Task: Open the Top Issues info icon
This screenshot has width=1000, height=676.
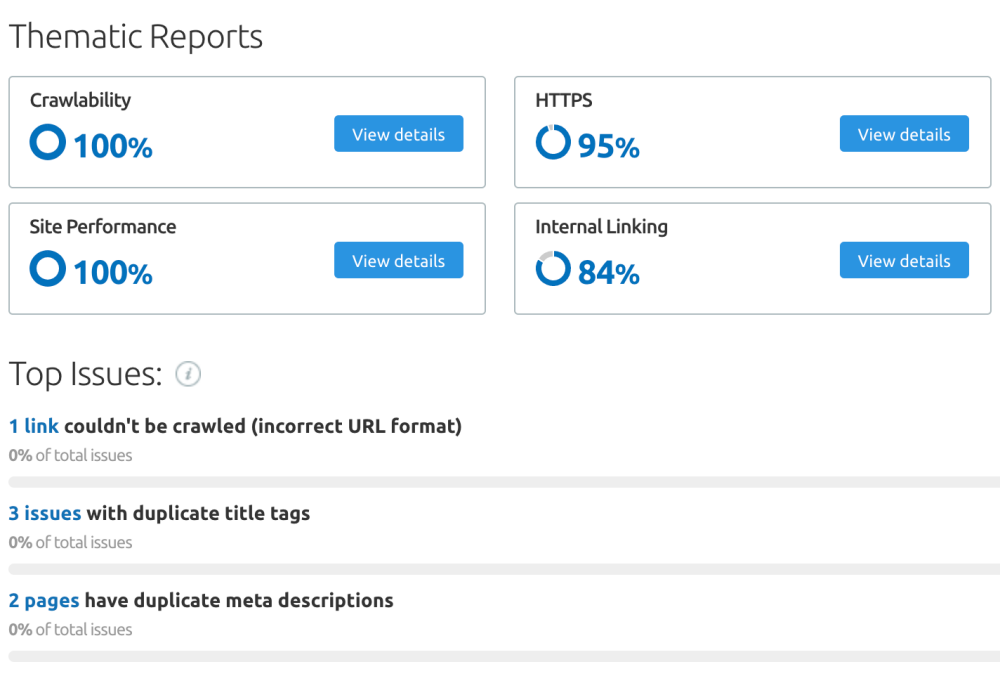Action: tap(188, 374)
